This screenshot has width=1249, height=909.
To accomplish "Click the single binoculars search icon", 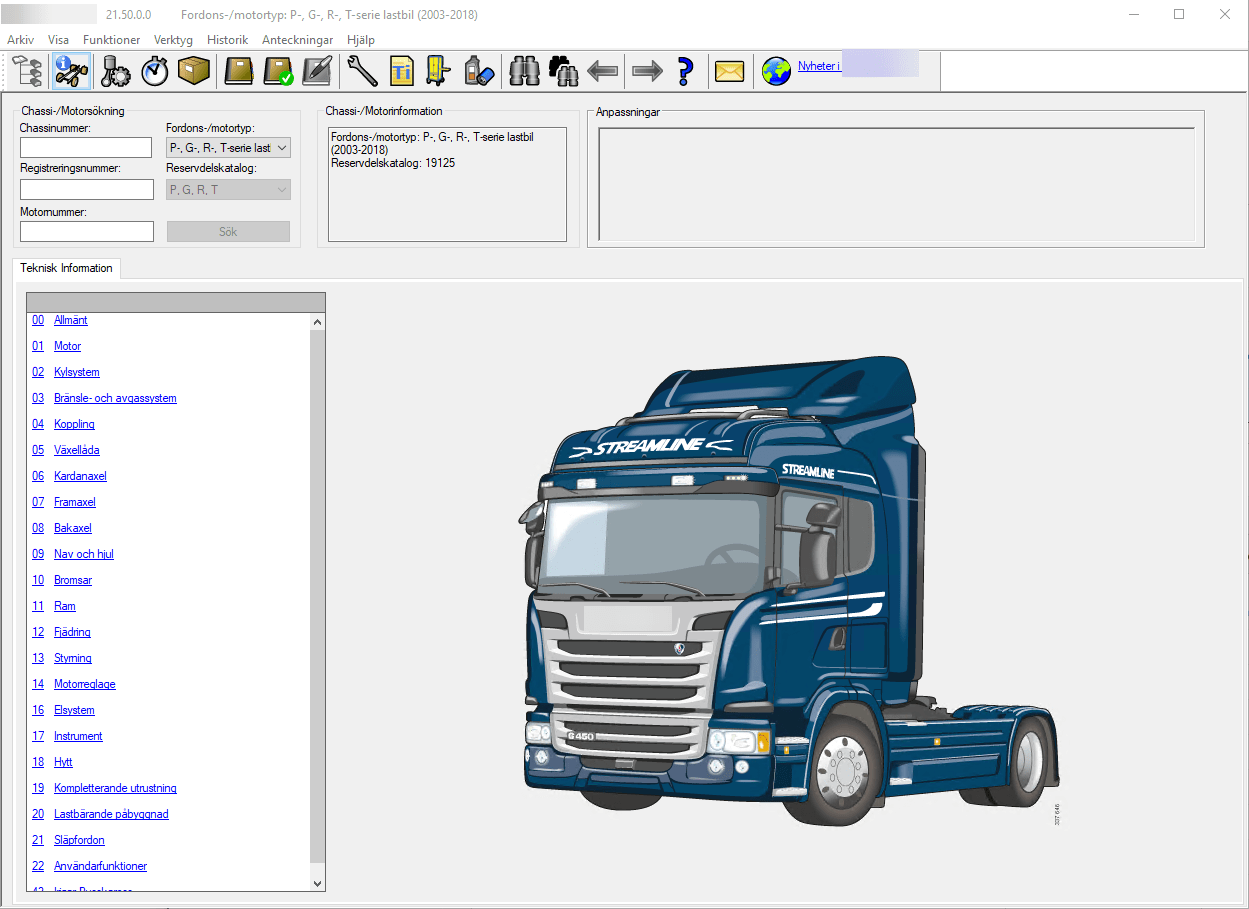I will [x=525, y=71].
